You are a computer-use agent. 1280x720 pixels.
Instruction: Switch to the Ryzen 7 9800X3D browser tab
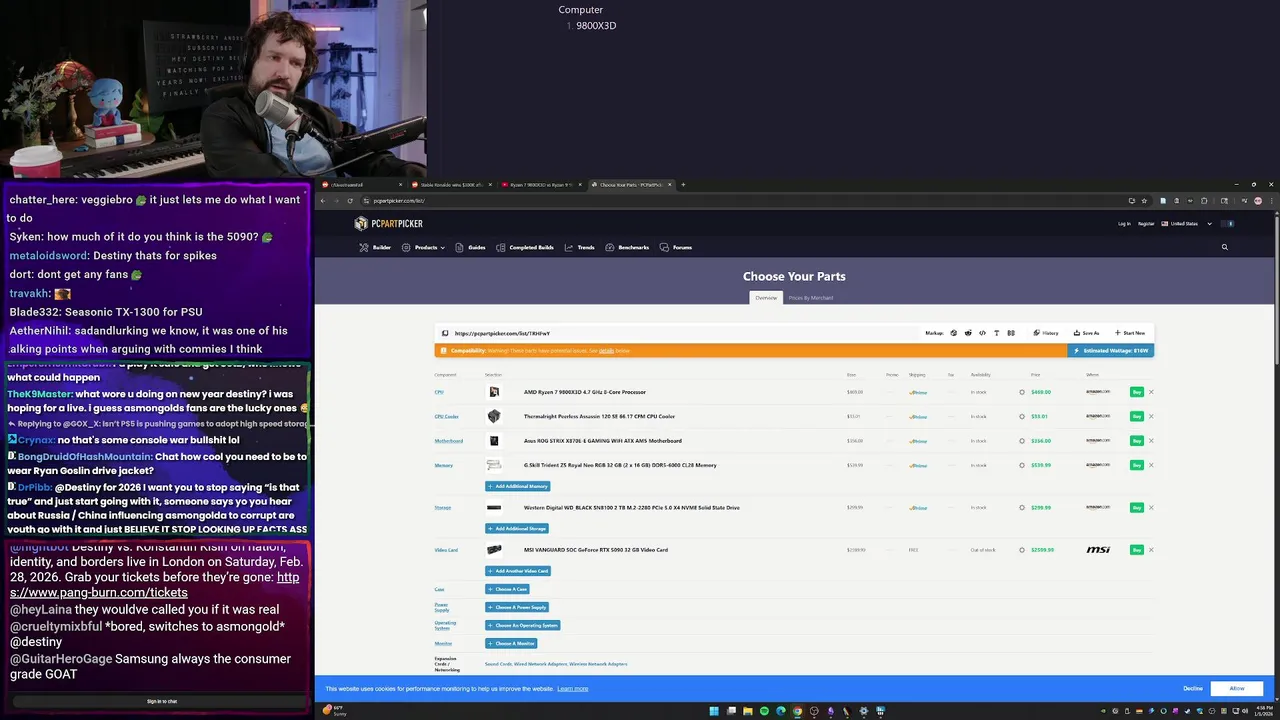(x=540, y=184)
